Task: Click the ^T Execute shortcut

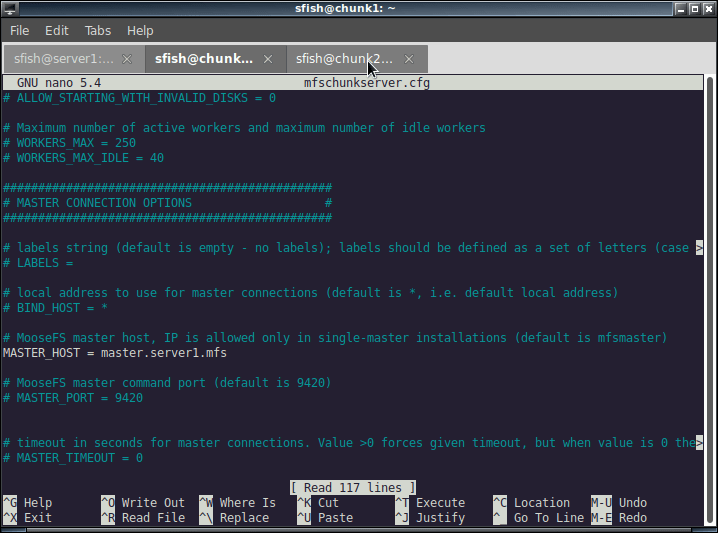Action: coord(430,503)
